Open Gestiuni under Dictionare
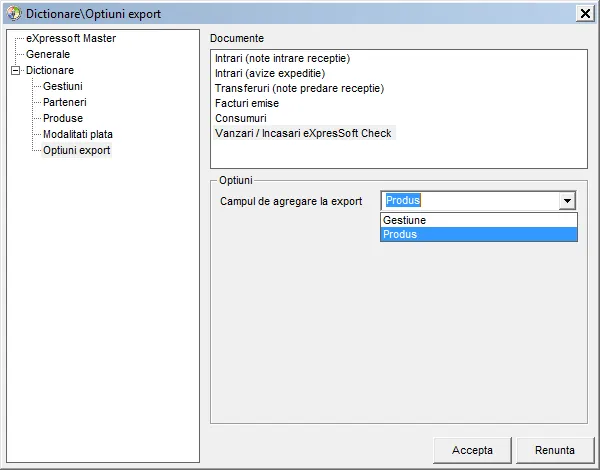Screen dimensions: 600x470 click(63, 86)
